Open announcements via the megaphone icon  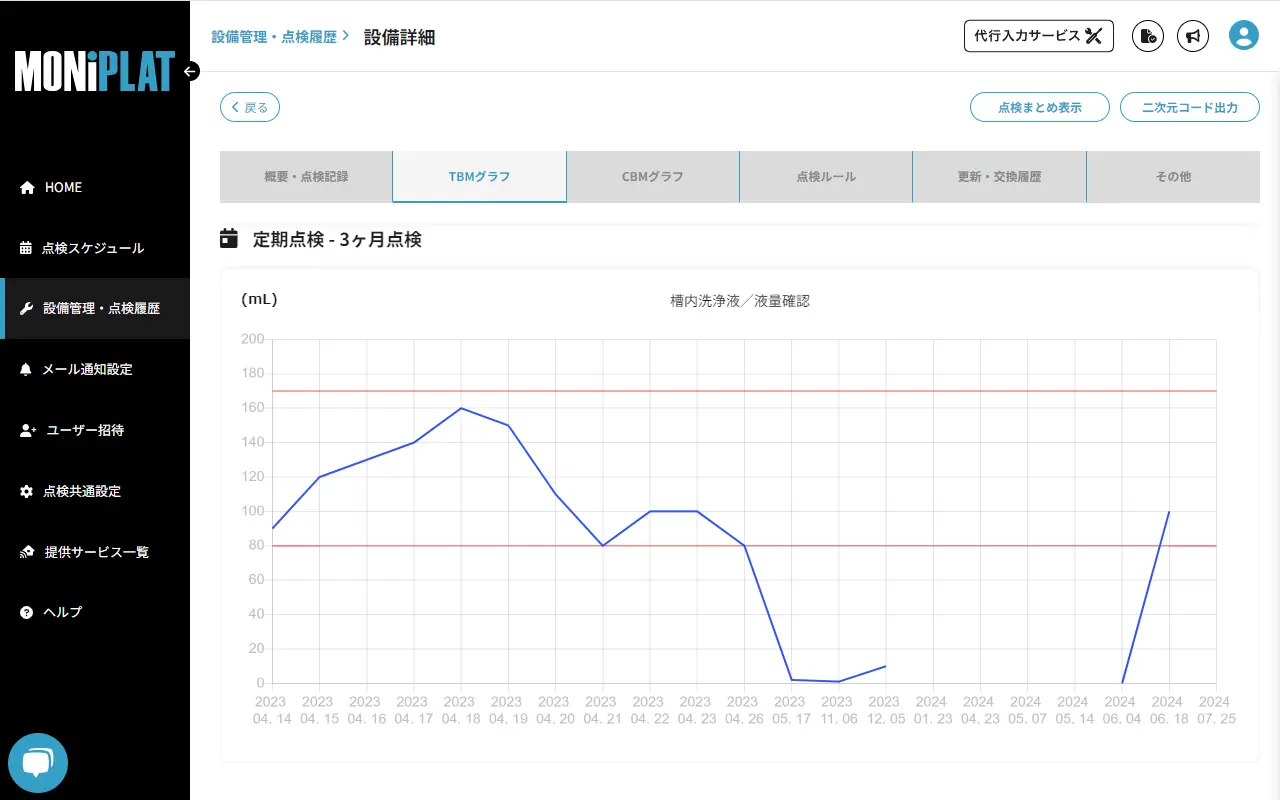1192,36
